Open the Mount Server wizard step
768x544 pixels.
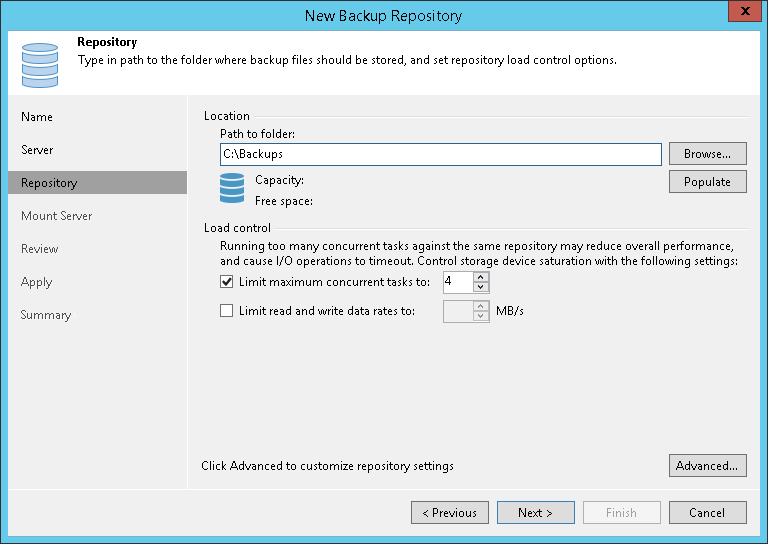point(56,216)
